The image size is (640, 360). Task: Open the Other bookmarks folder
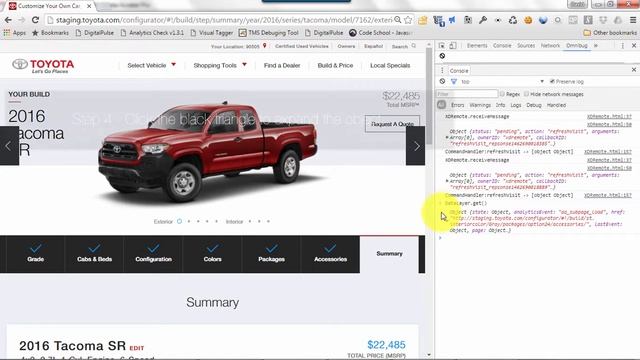610,33
